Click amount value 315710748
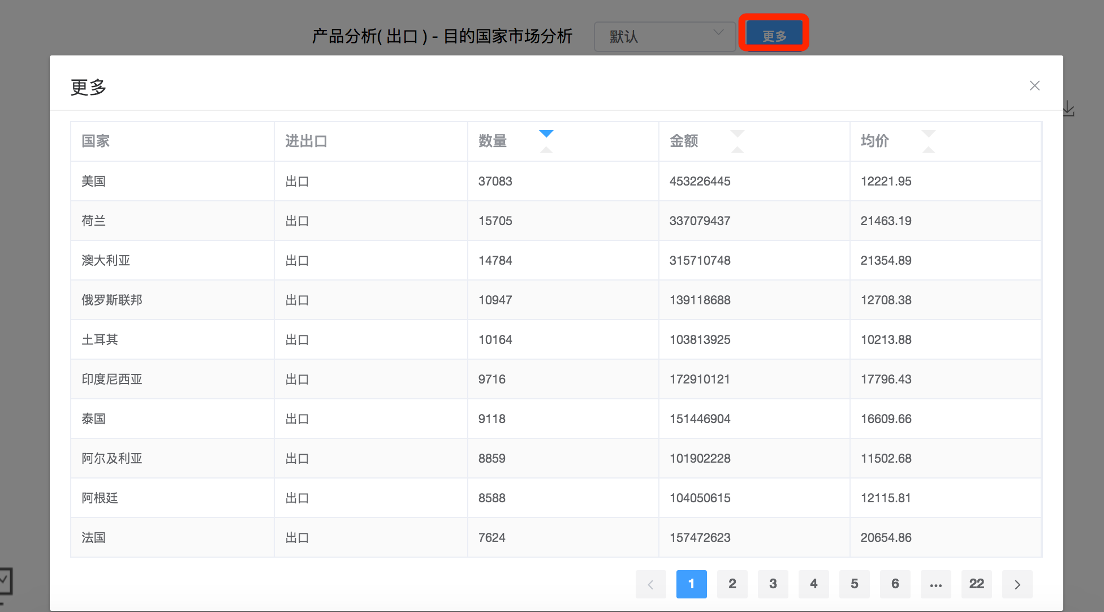1104x612 pixels. coord(700,261)
